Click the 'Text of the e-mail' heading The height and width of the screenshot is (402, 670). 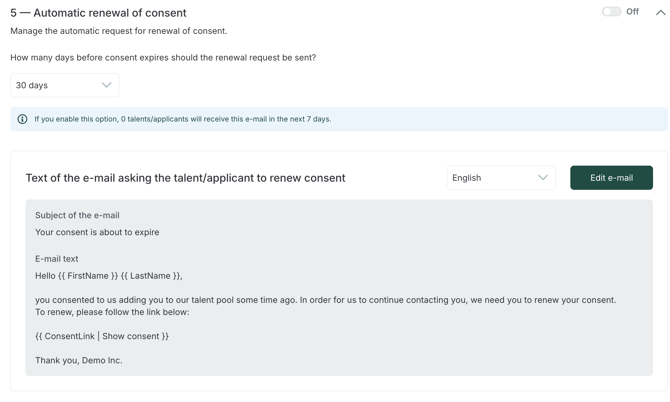pyautogui.click(x=185, y=178)
